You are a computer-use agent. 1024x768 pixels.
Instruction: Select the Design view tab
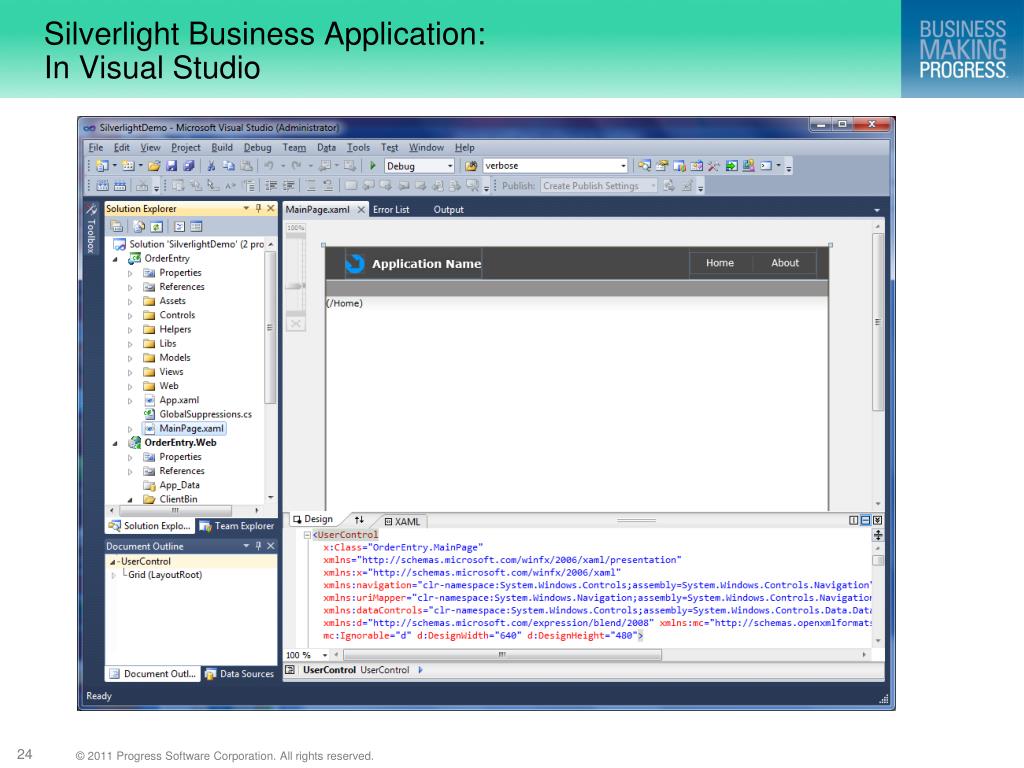pyautogui.click(x=313, y=519)
